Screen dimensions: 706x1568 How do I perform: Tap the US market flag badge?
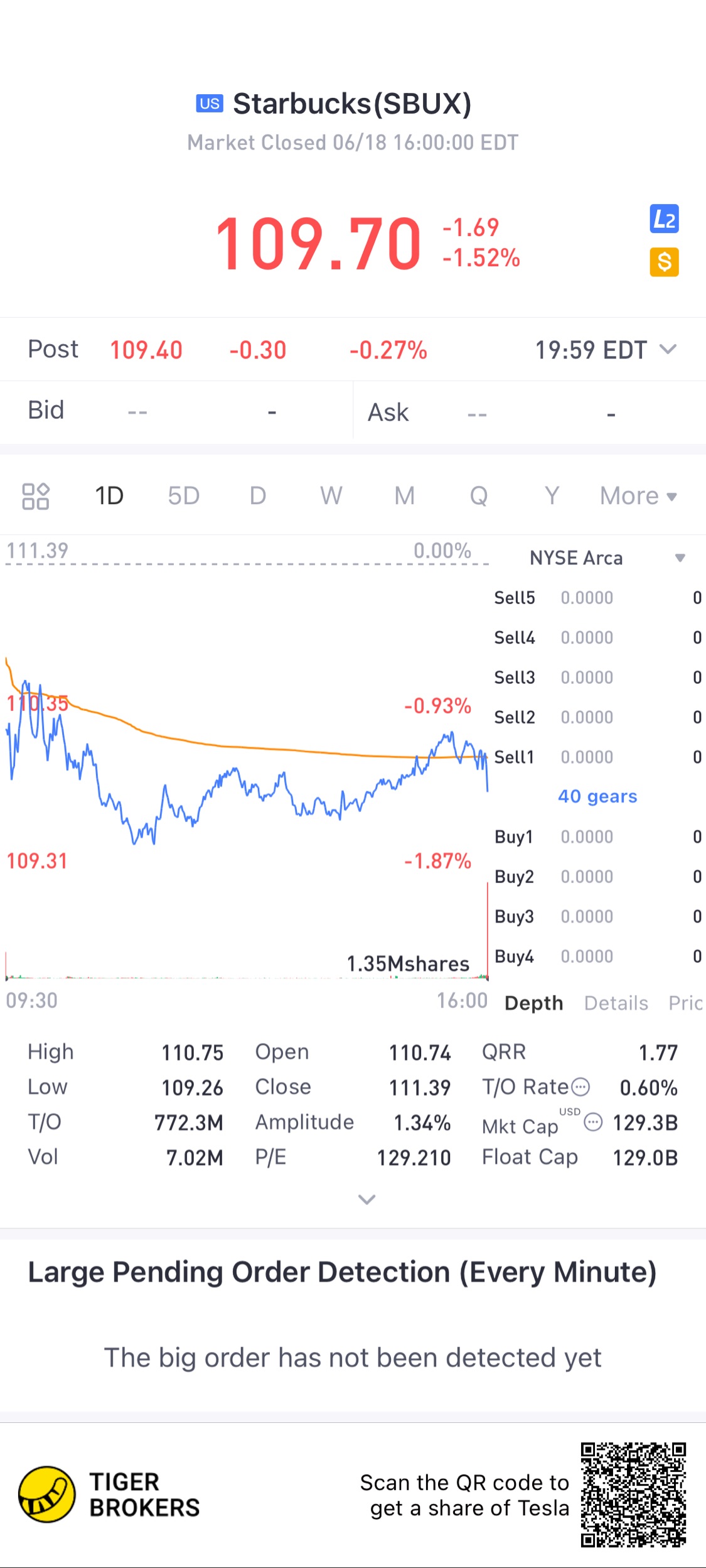click(210, 104)
